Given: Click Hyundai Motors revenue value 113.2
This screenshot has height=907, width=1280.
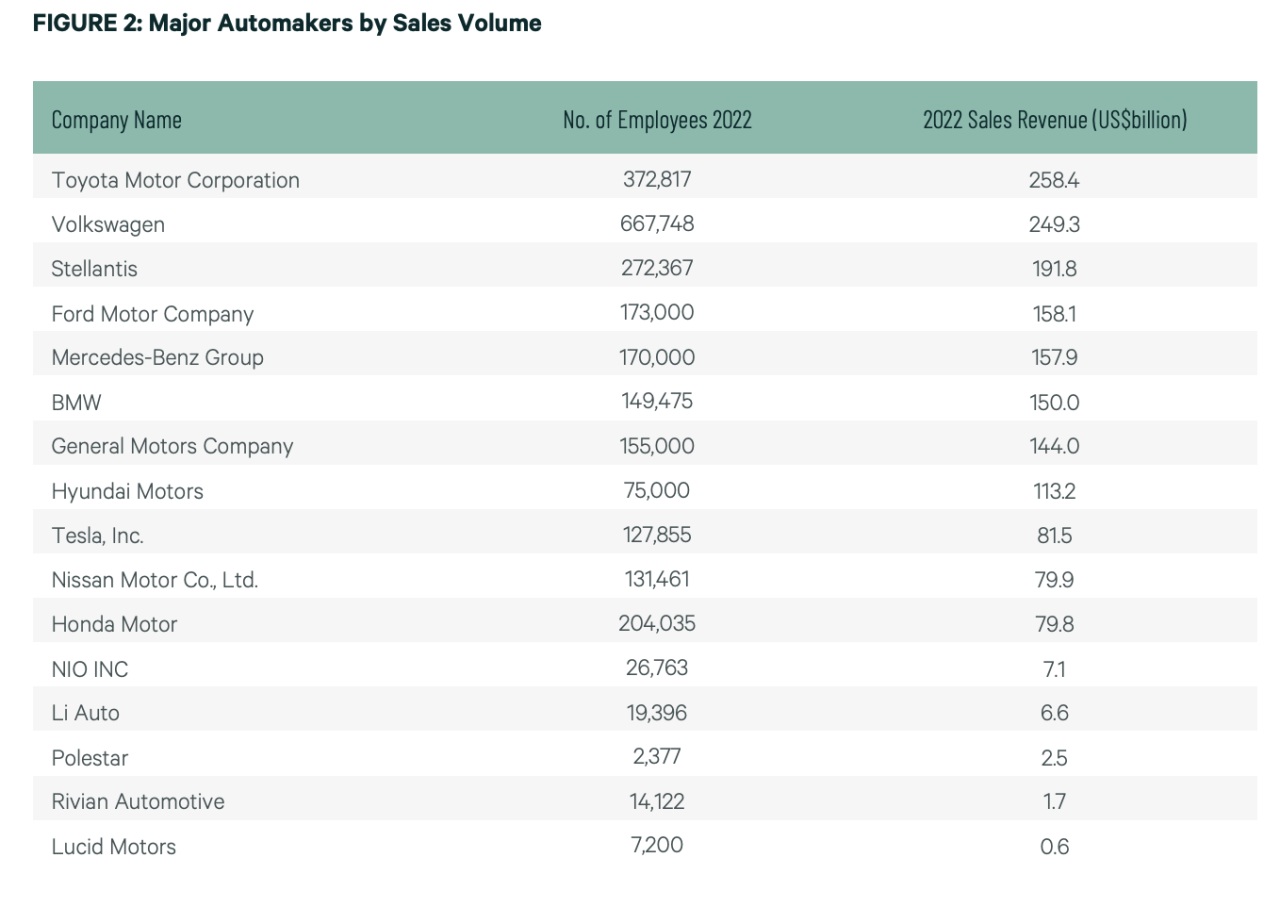Looking at the screenshot, I should (x=1055, y=491).
